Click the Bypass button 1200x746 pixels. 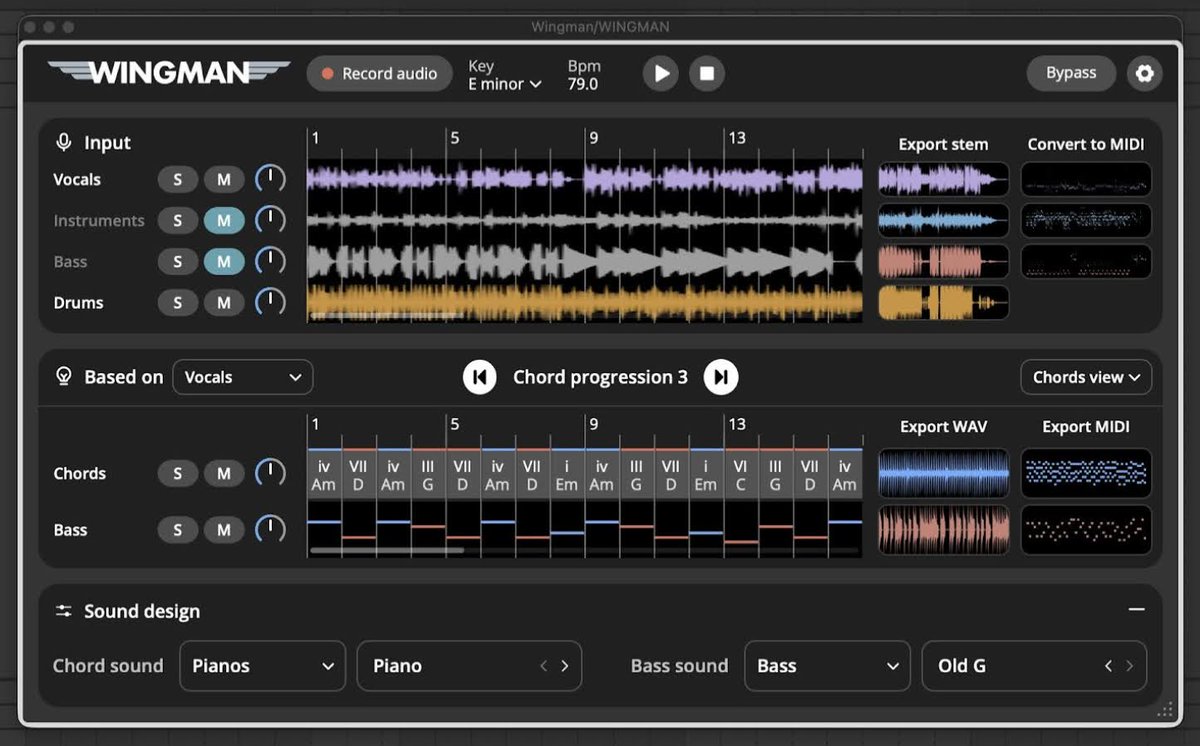point(1071,73)
